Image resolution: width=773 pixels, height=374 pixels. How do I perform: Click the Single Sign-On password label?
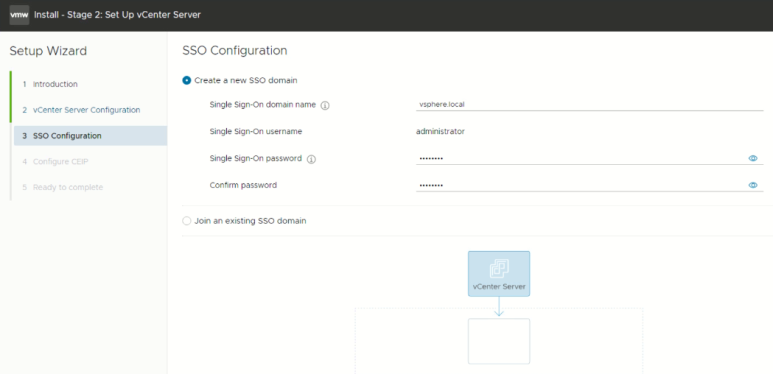[256, 158]
